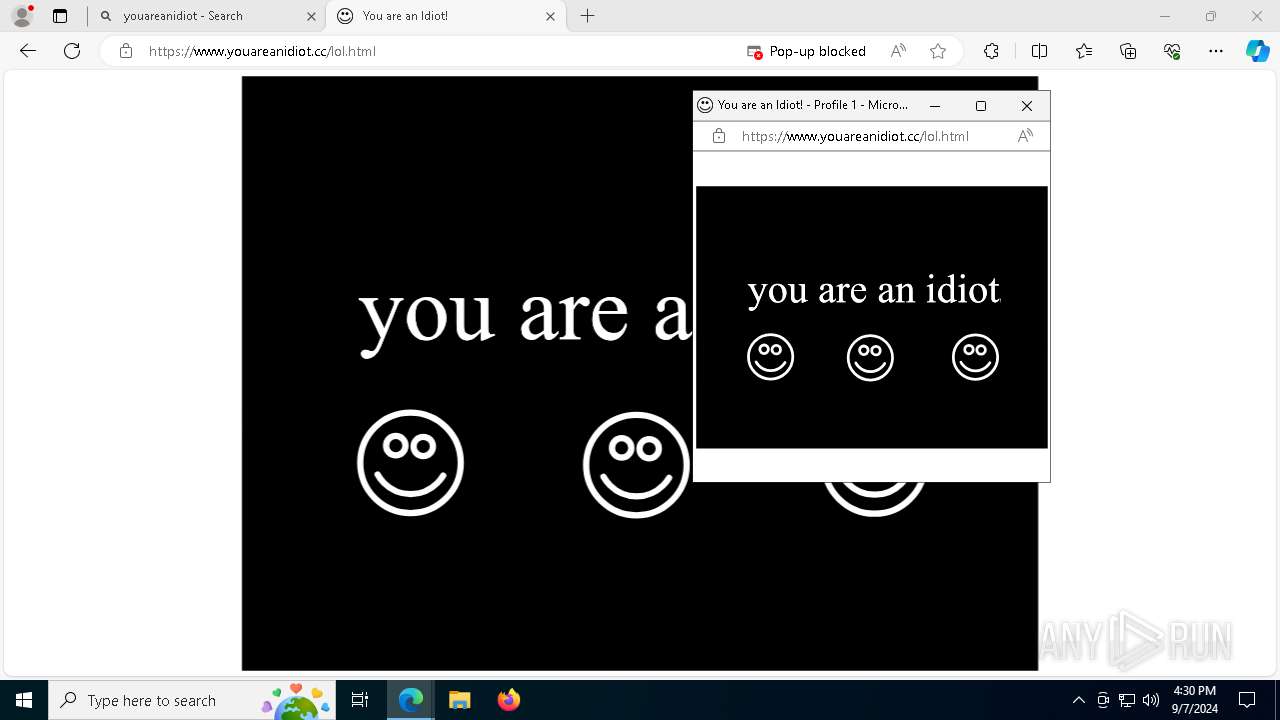1280x720 pixels.
Task: Close the main Edge window
Action: (x=1257, y=16)
